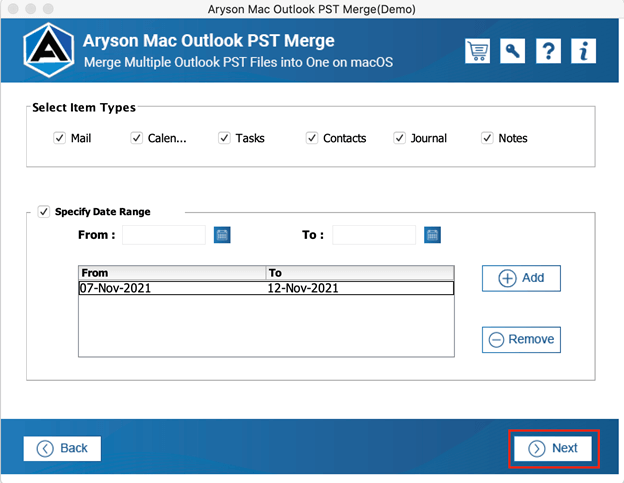Toggle the Tasks checkbox

[x=224, y=138]
